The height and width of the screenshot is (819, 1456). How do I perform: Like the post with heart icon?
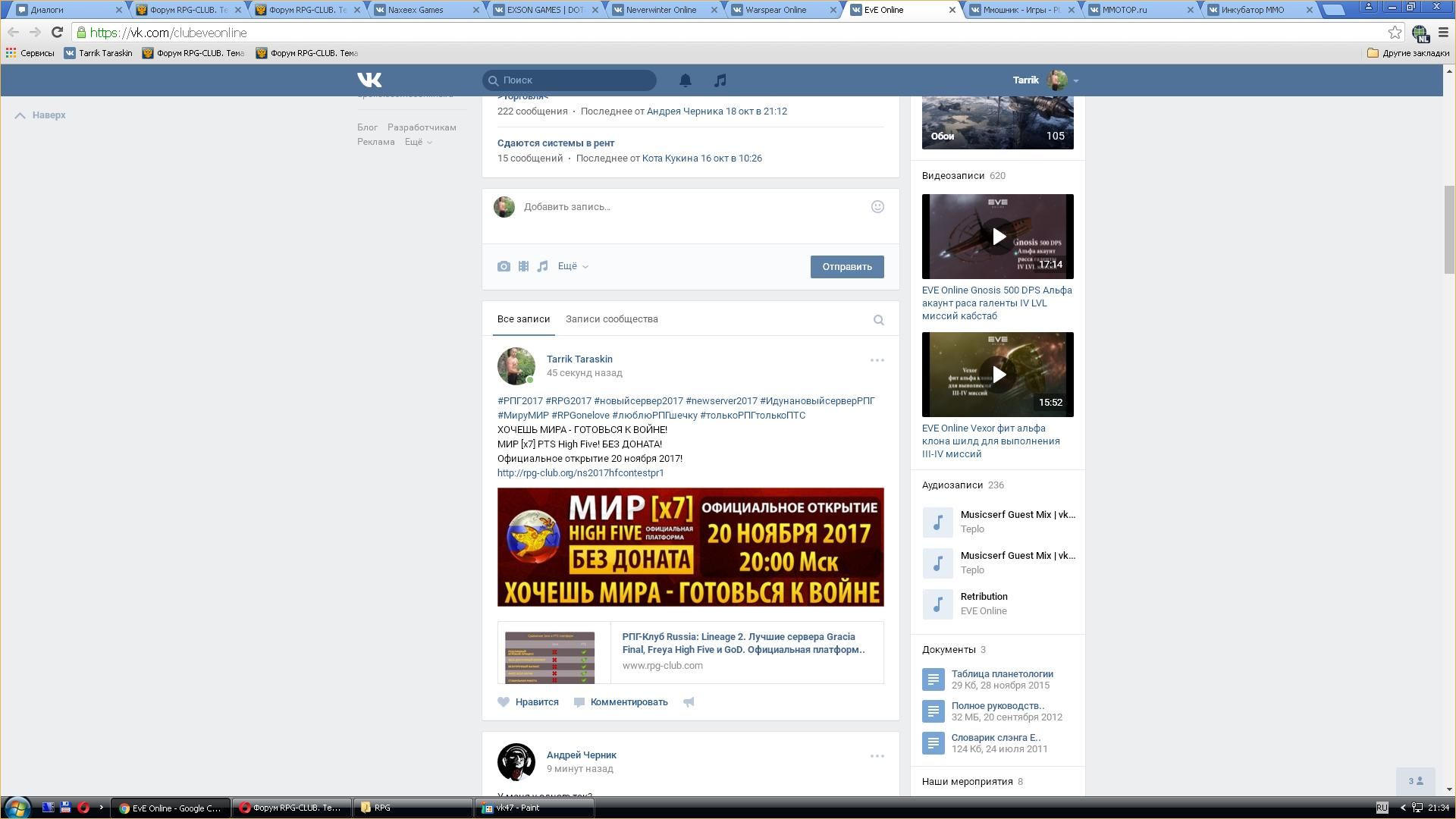tap(504, 702)
